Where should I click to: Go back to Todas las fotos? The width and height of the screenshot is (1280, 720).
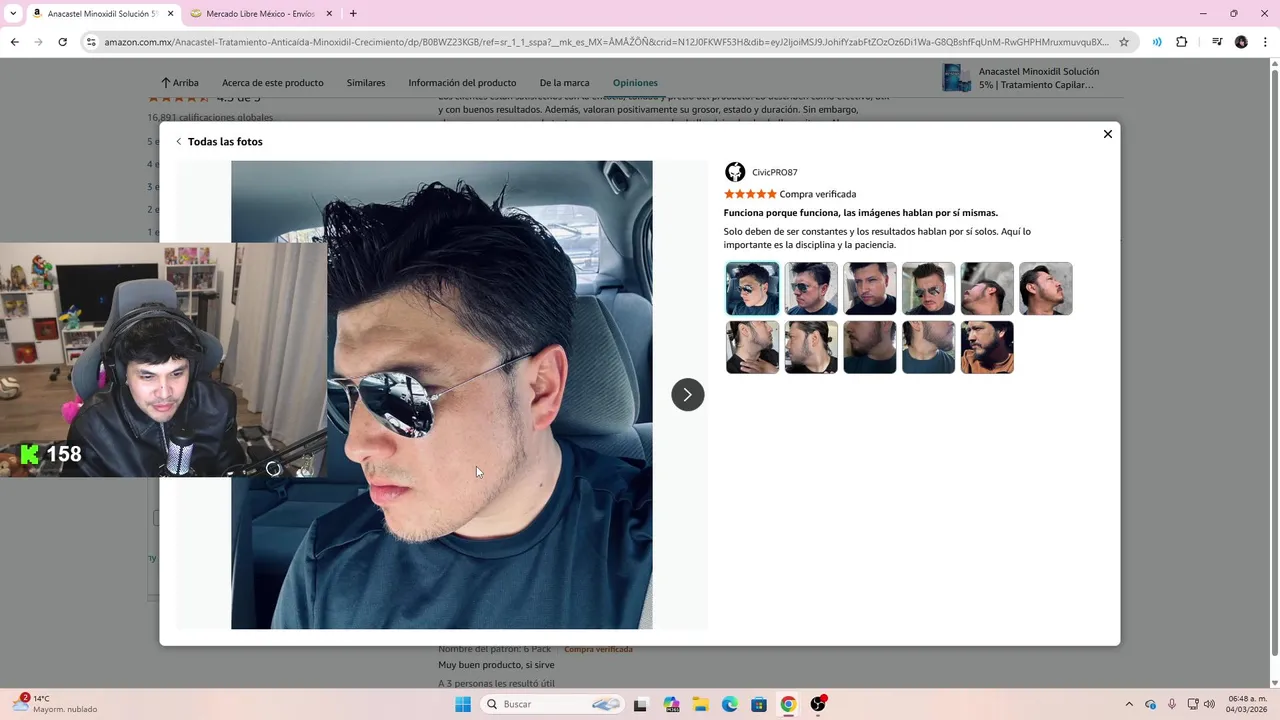[x=219, y=142]
